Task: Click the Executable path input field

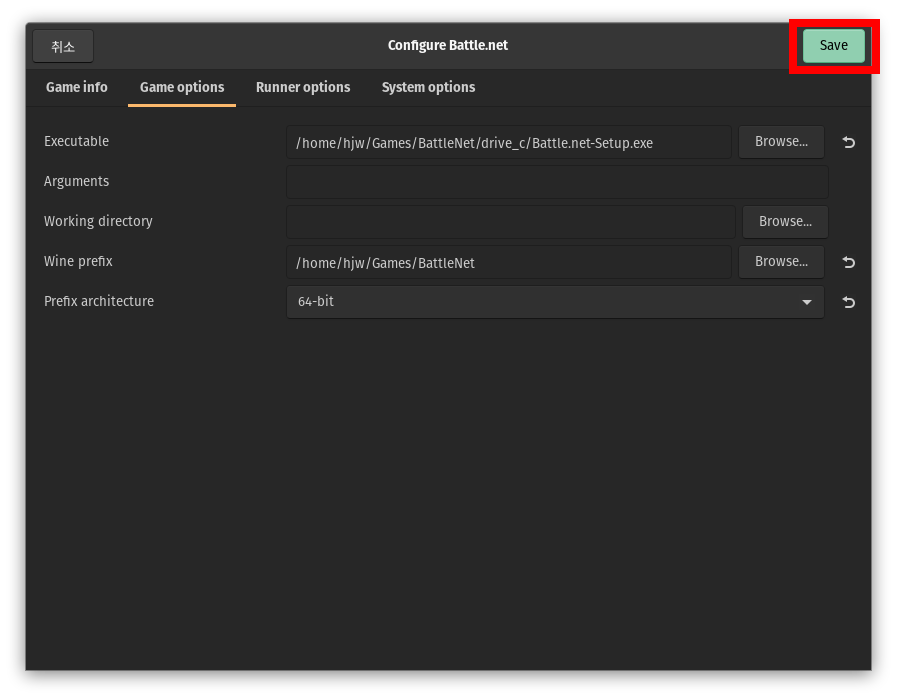Action: (x=509, y=142)
